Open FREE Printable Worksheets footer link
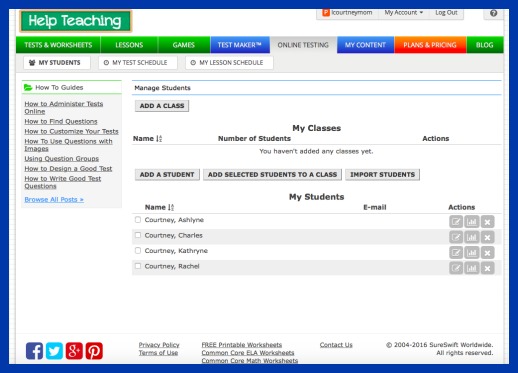The image size is (518, 373). 242,345
